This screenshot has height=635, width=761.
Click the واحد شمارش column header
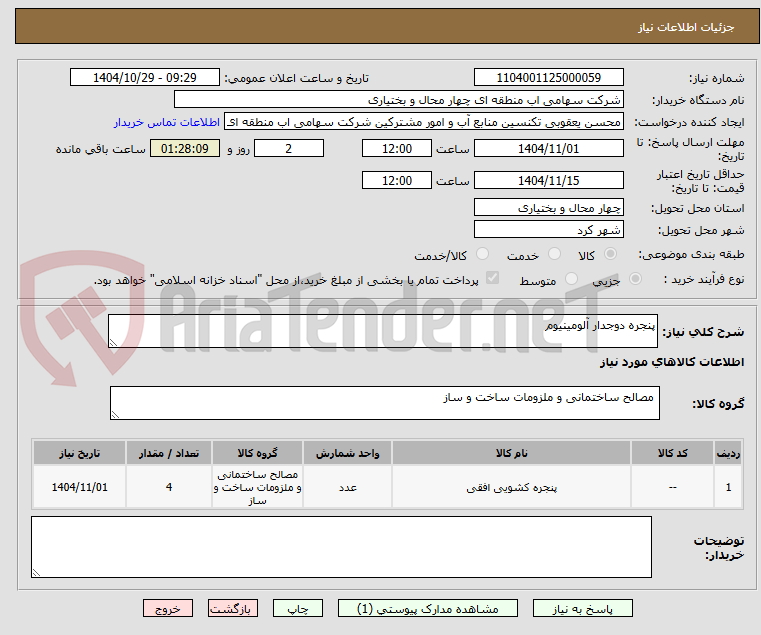[347, 453]
